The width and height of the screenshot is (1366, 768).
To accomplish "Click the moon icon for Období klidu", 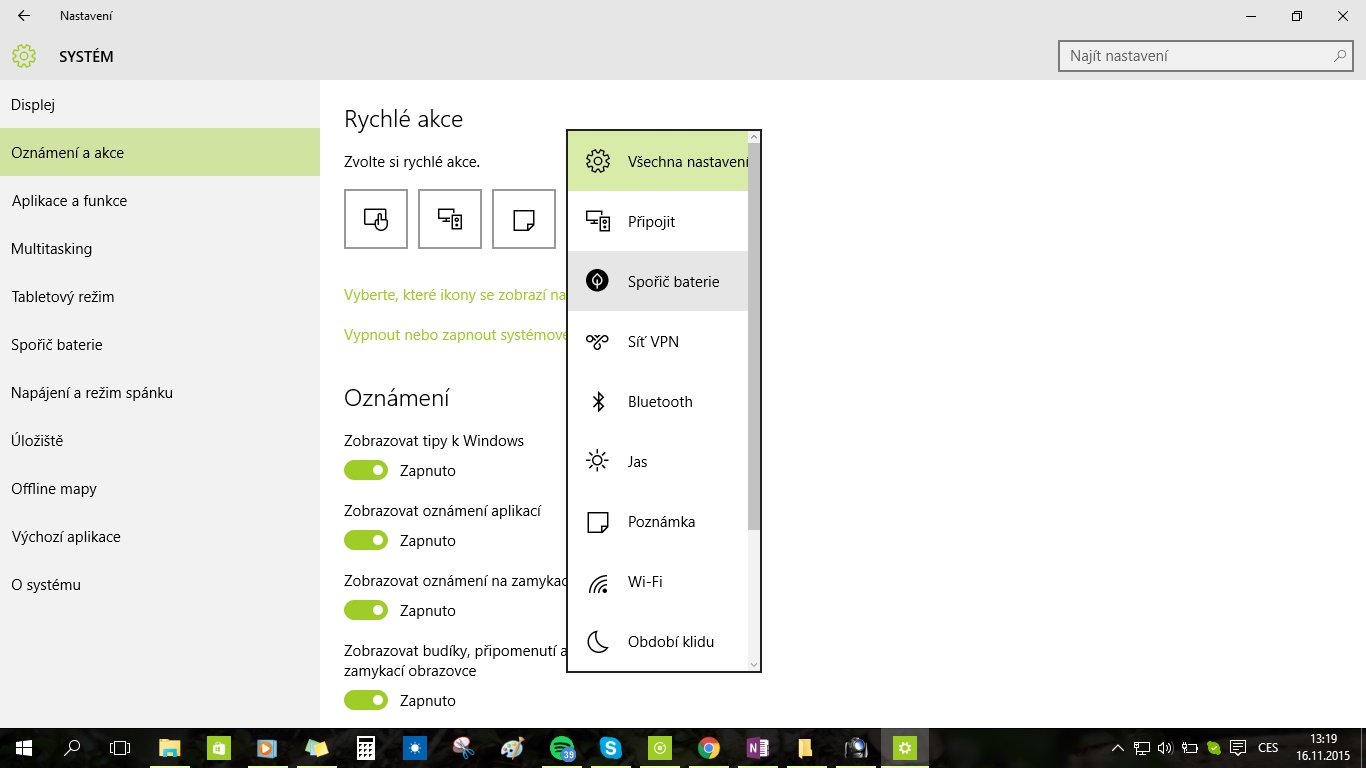I will click(x=598, y=641).
